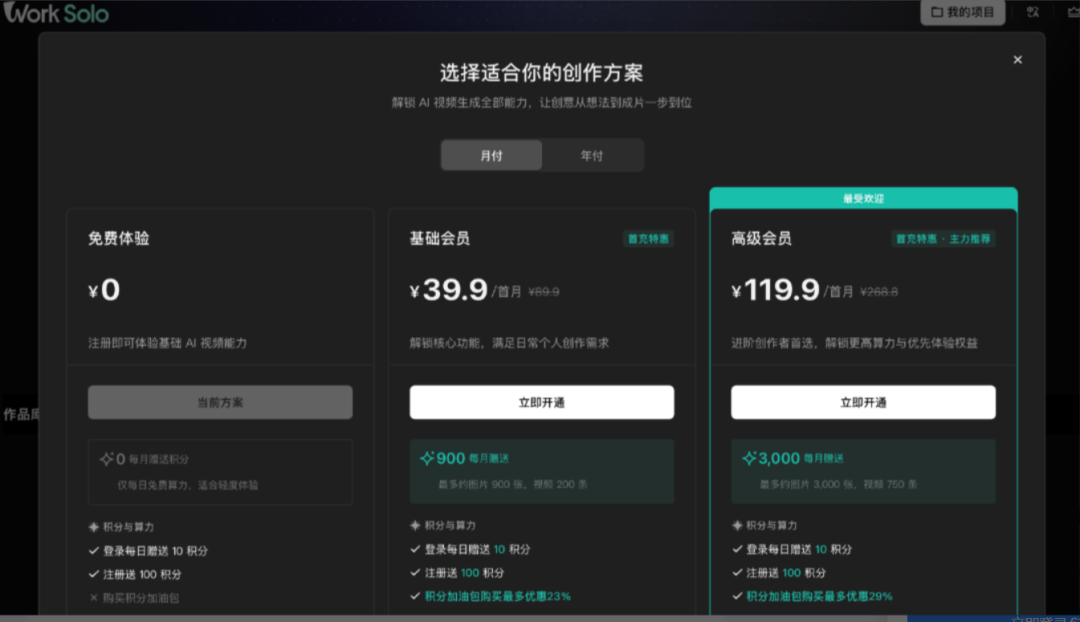Viewport: 1080px width, 622px height.
Task: Click the 免费体验 plan title
Action: click(118, 238)
